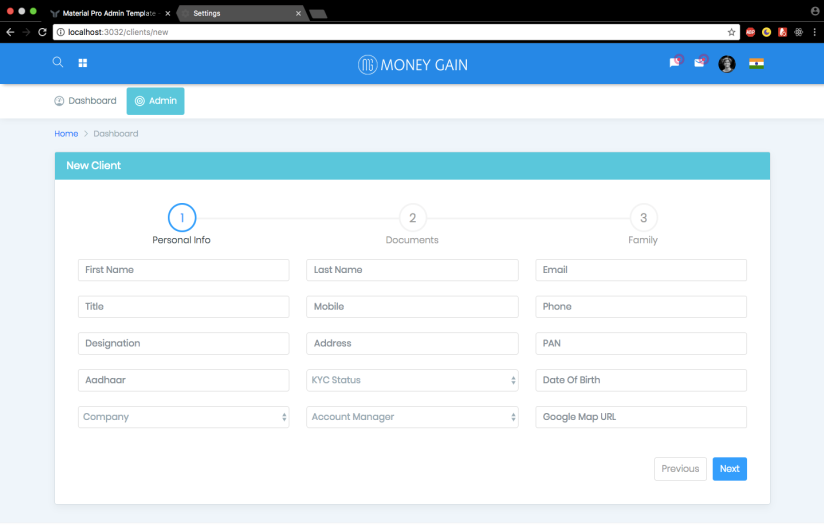Bookmark page with the star icon
Image resolution: width=825 pixels, height=525 pixels.
(x=731, y=32)
